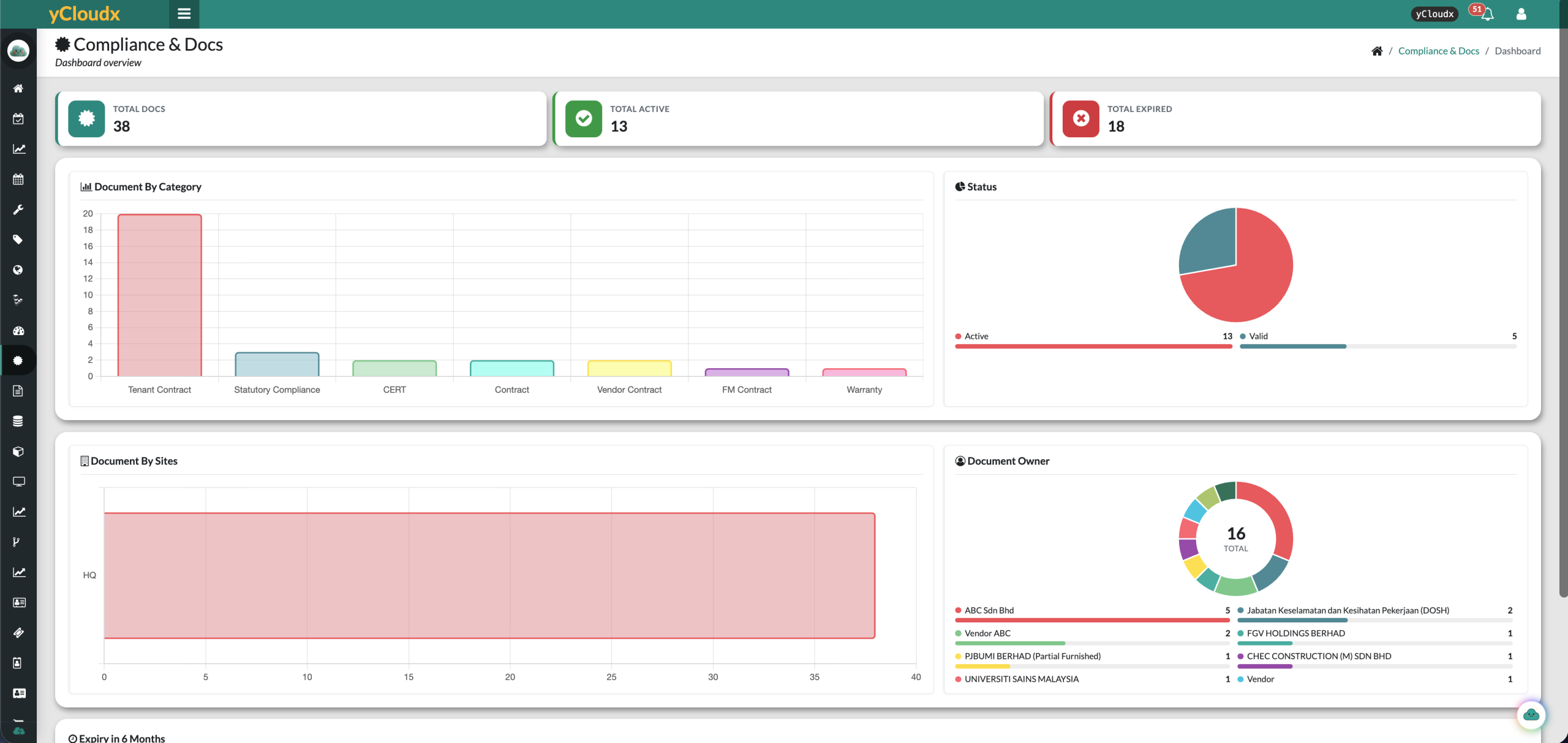Click the Total Expired 18 card
This screenshot has width=1568, height=743.
pyautogui.click(x=1295, y=118)
